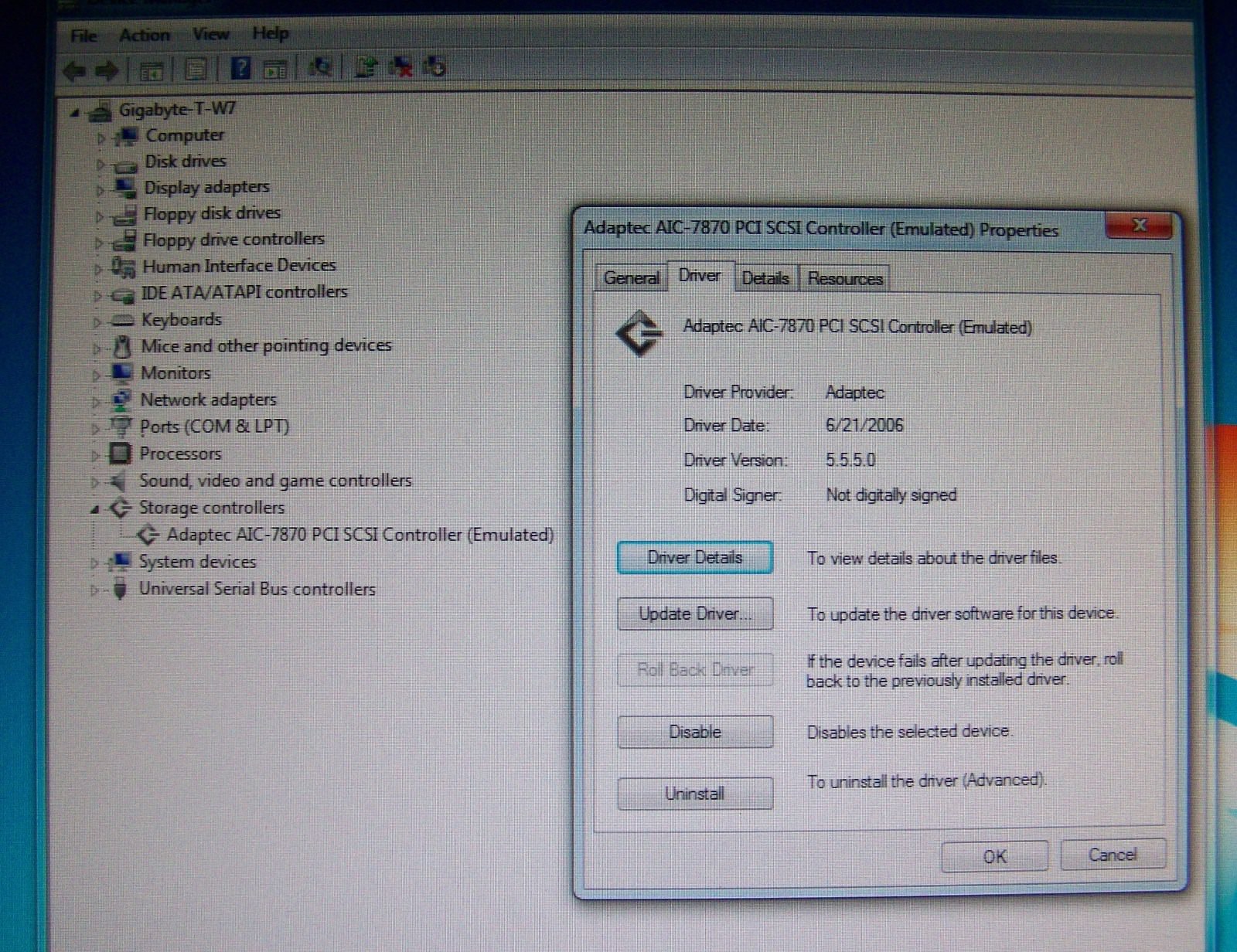
Task: Click the Mice and other pointing devices icon
Action: pos(121,347)
